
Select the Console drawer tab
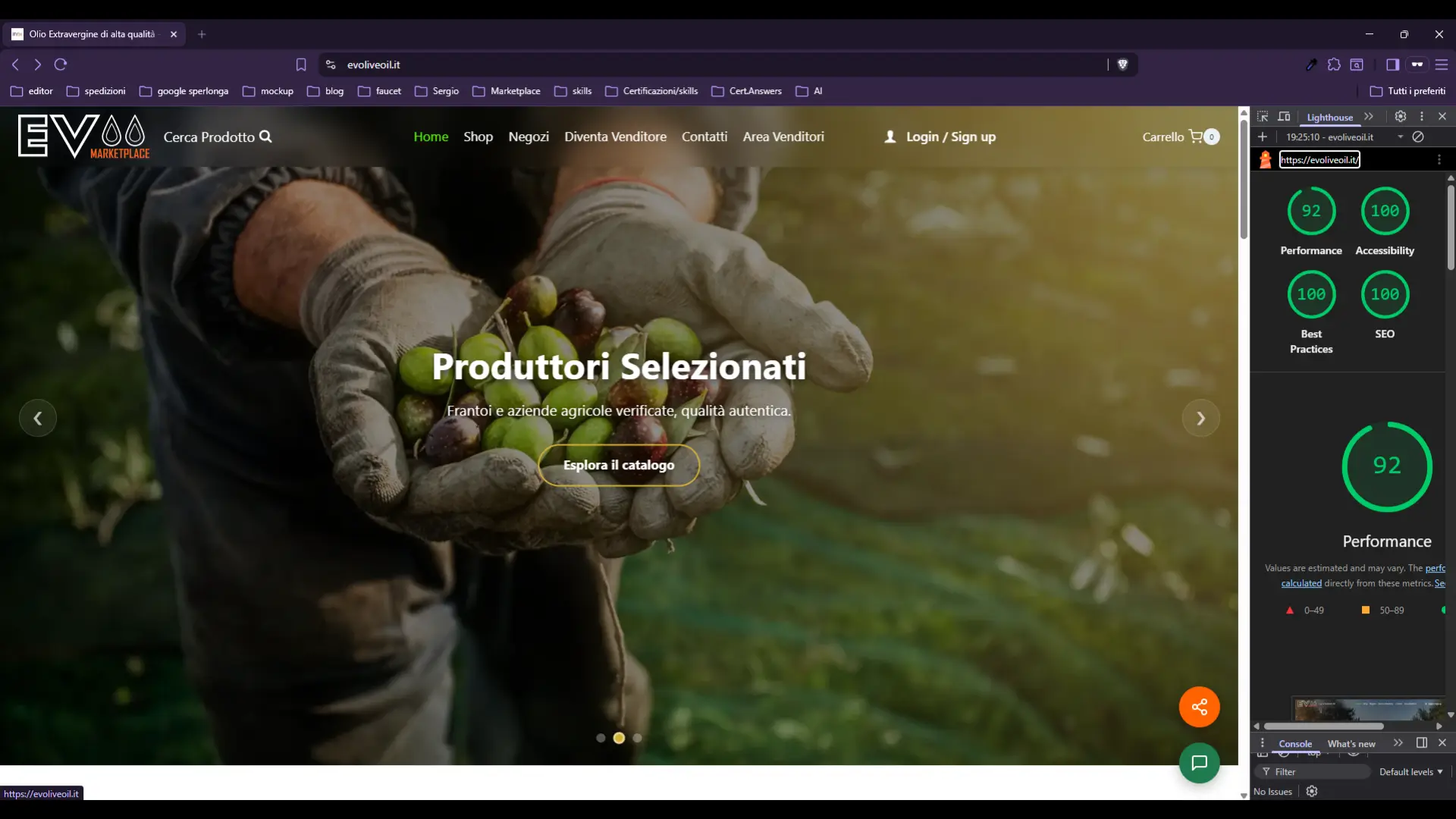click(1295, 744)
